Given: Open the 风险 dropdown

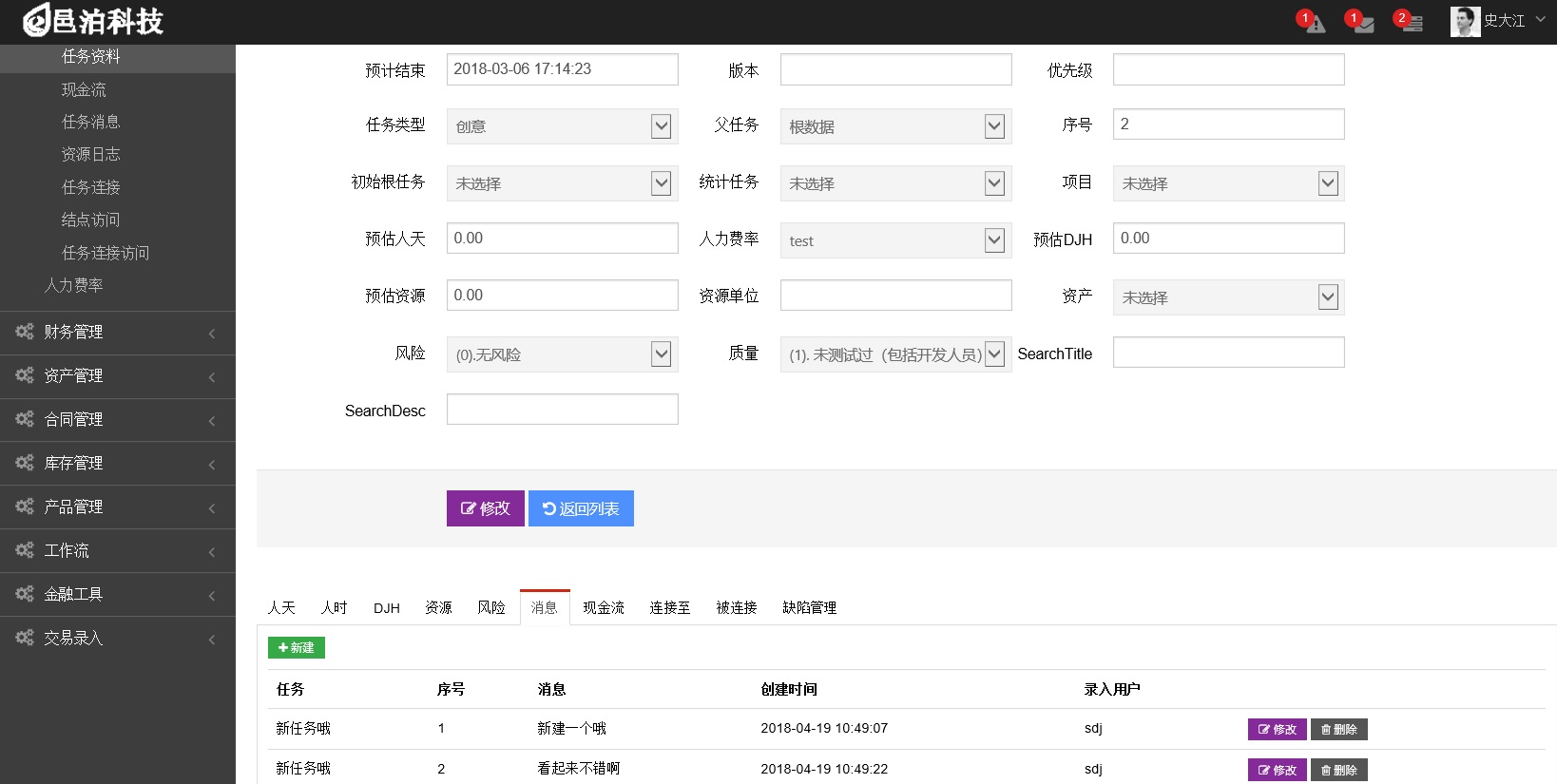Looking at the screenshot, I should (562, 354).
